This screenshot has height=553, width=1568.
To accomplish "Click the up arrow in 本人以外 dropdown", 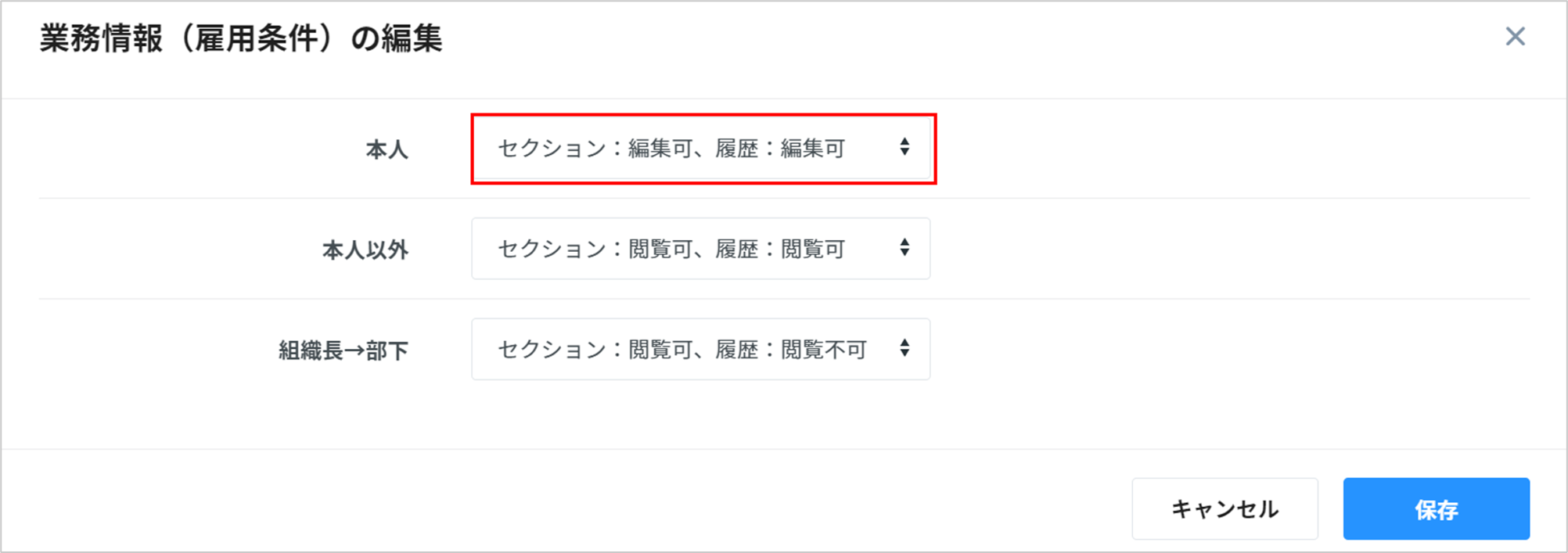I will 904,242.
